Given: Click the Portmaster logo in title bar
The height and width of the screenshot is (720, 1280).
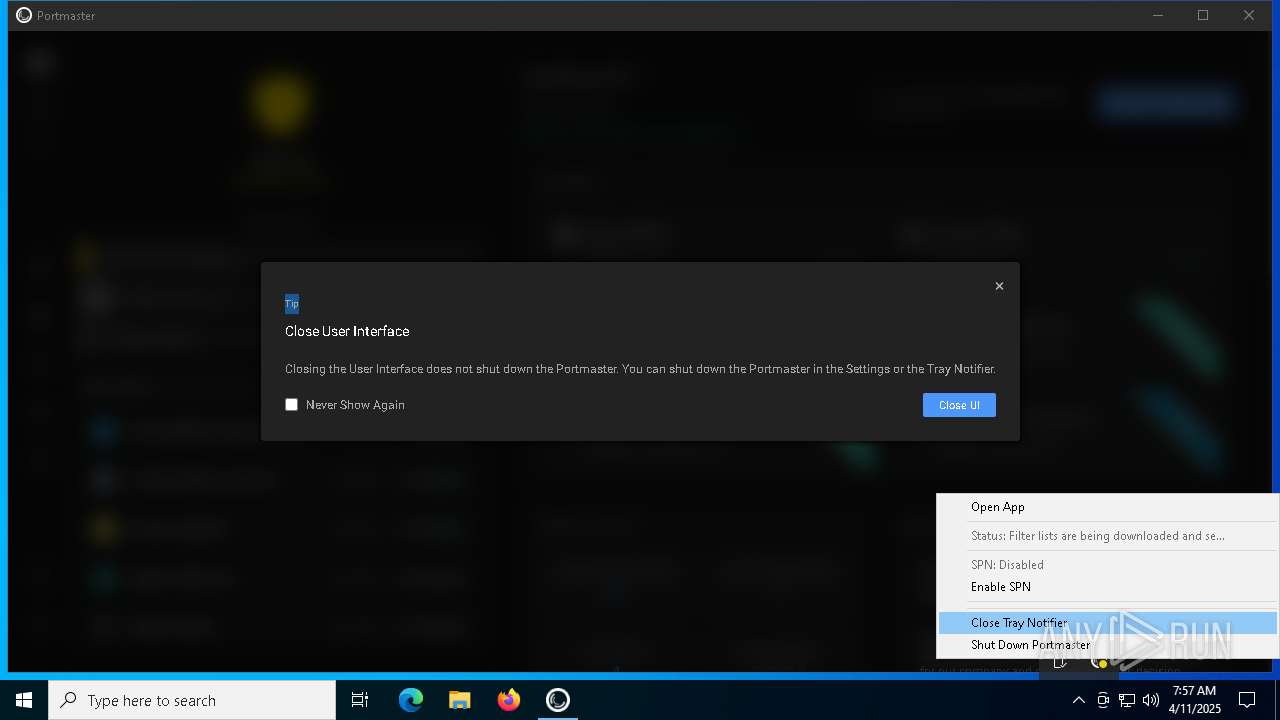Looking at the screenshot, I should pos(24,15).
